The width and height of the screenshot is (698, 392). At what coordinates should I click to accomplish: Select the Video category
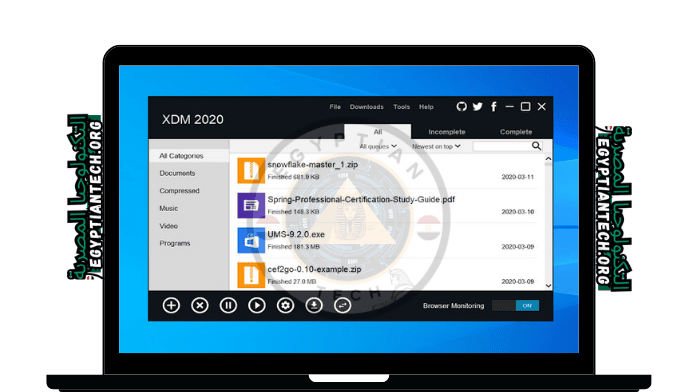(168, 226)
